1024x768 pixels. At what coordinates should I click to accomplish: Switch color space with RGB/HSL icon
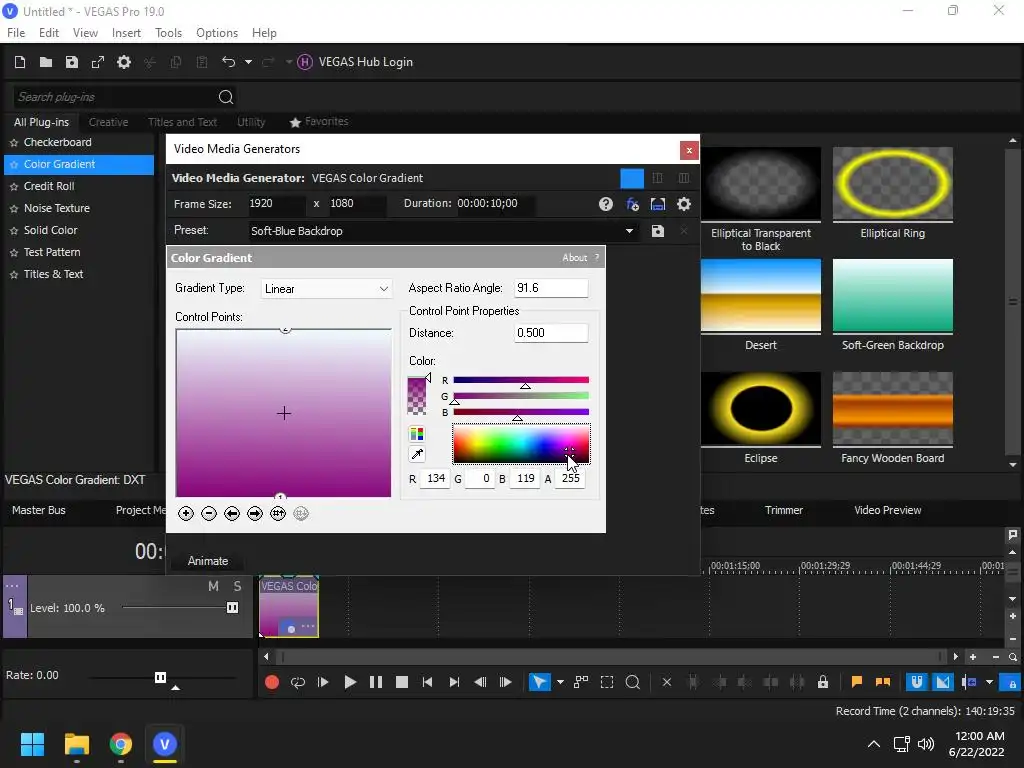(417, 434)
